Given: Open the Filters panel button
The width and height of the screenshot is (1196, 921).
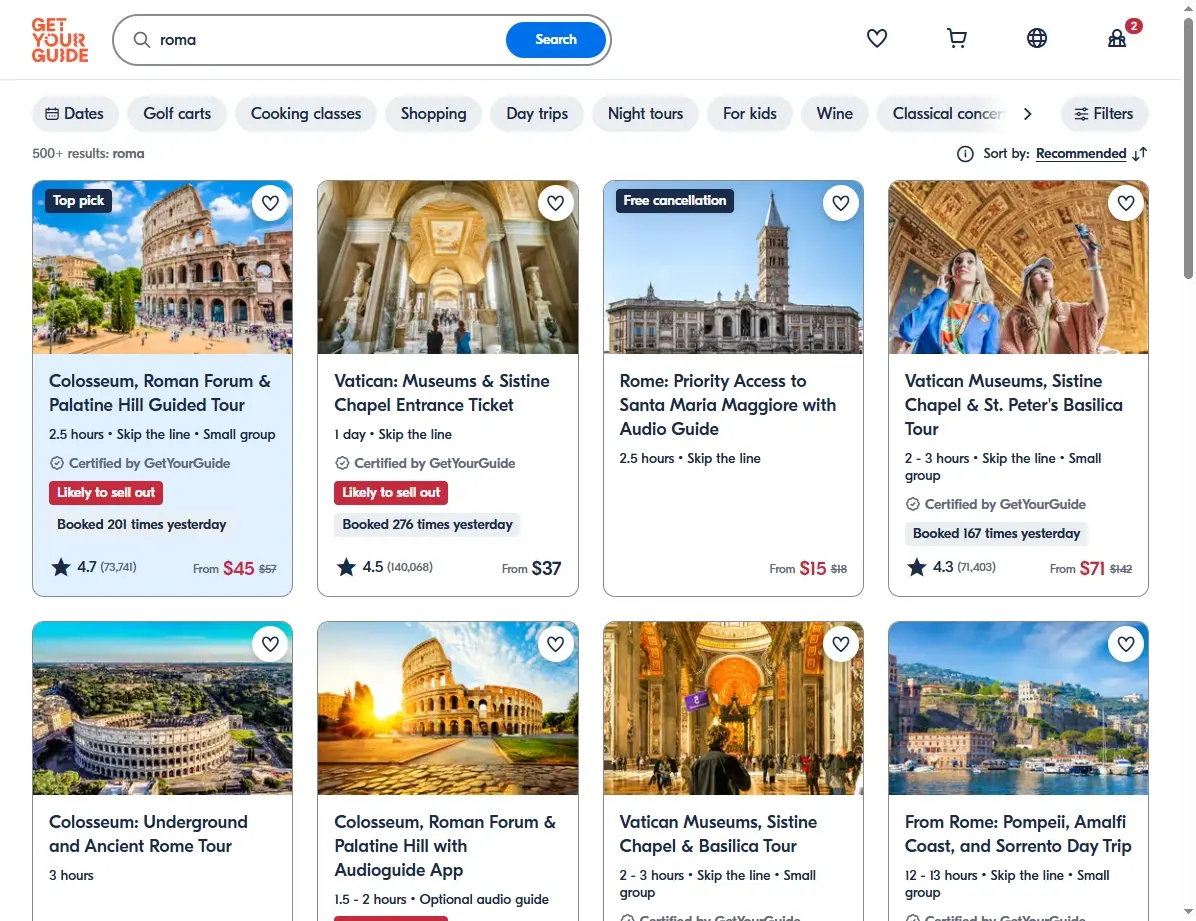Looking at the screenshot, I should coord(1104,114).
